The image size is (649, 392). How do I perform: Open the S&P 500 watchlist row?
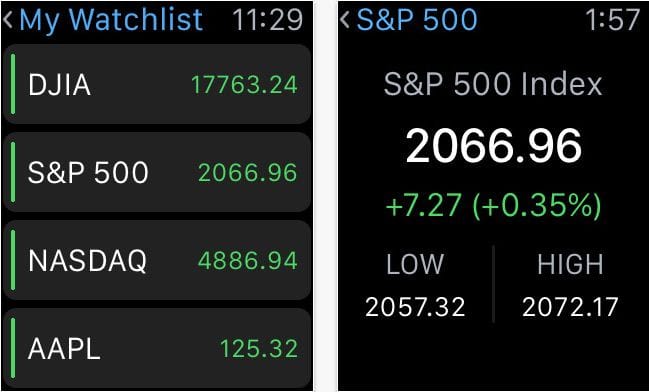[157, 172]
